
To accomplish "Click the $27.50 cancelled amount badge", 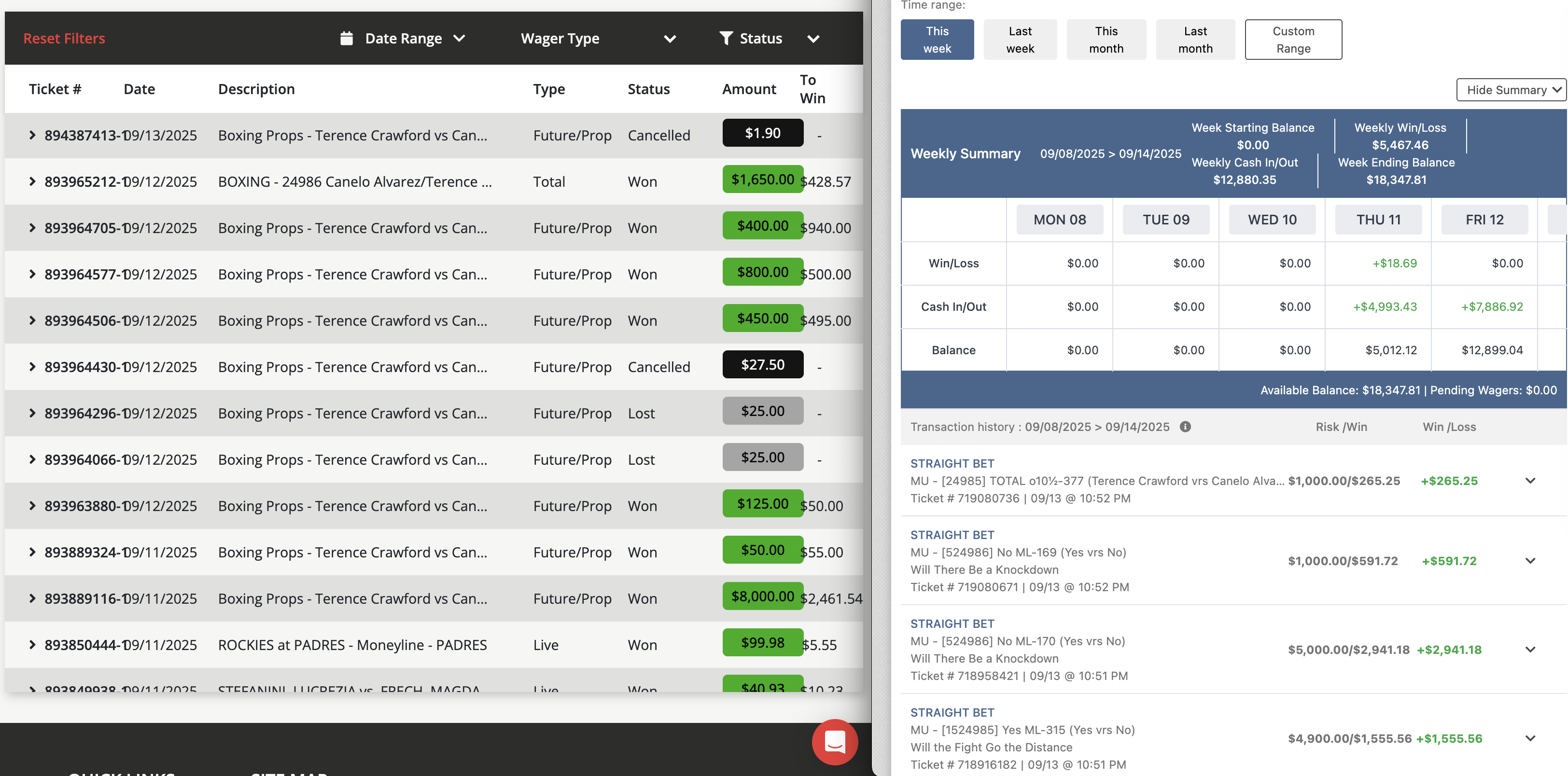I will click(763, 364).
